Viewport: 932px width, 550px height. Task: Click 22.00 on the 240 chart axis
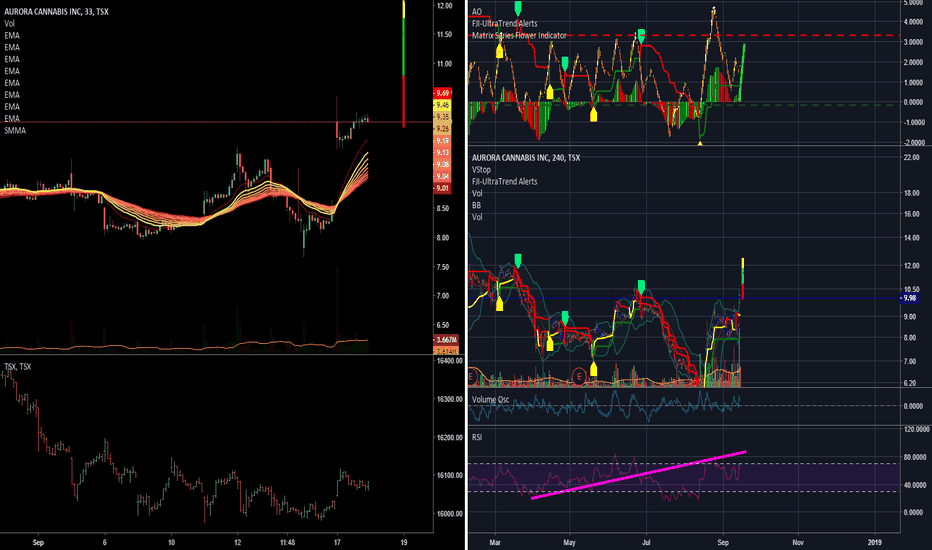[912, 158]
